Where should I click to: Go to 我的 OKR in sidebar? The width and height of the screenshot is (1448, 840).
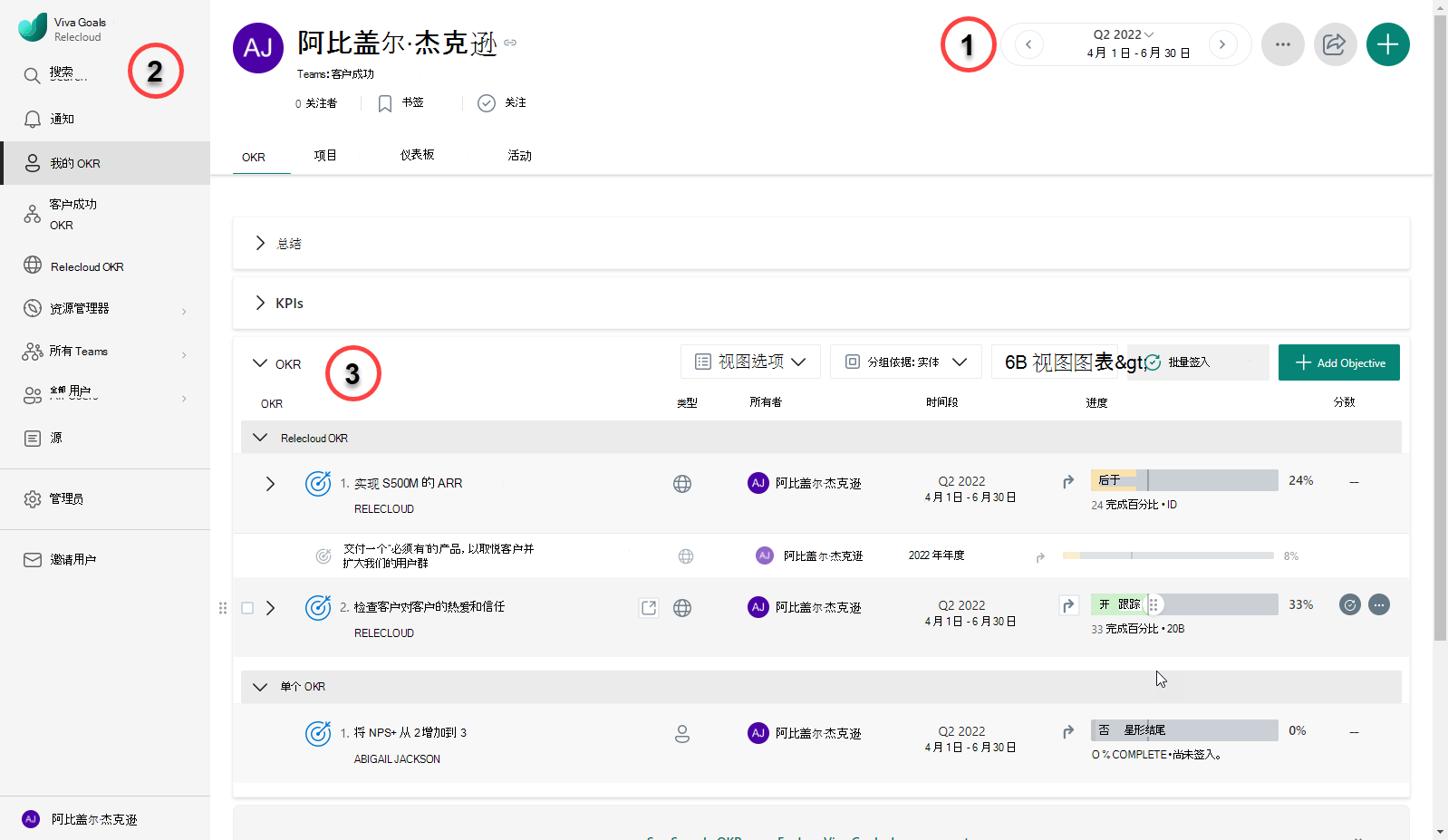click(x=105, y=163)
